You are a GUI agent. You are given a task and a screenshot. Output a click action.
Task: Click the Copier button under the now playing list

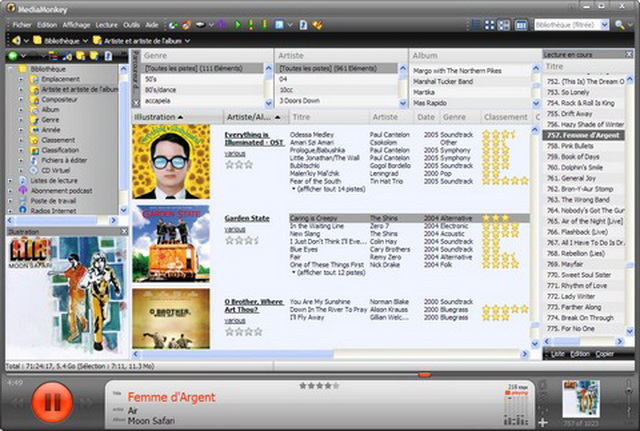(604, 354)
